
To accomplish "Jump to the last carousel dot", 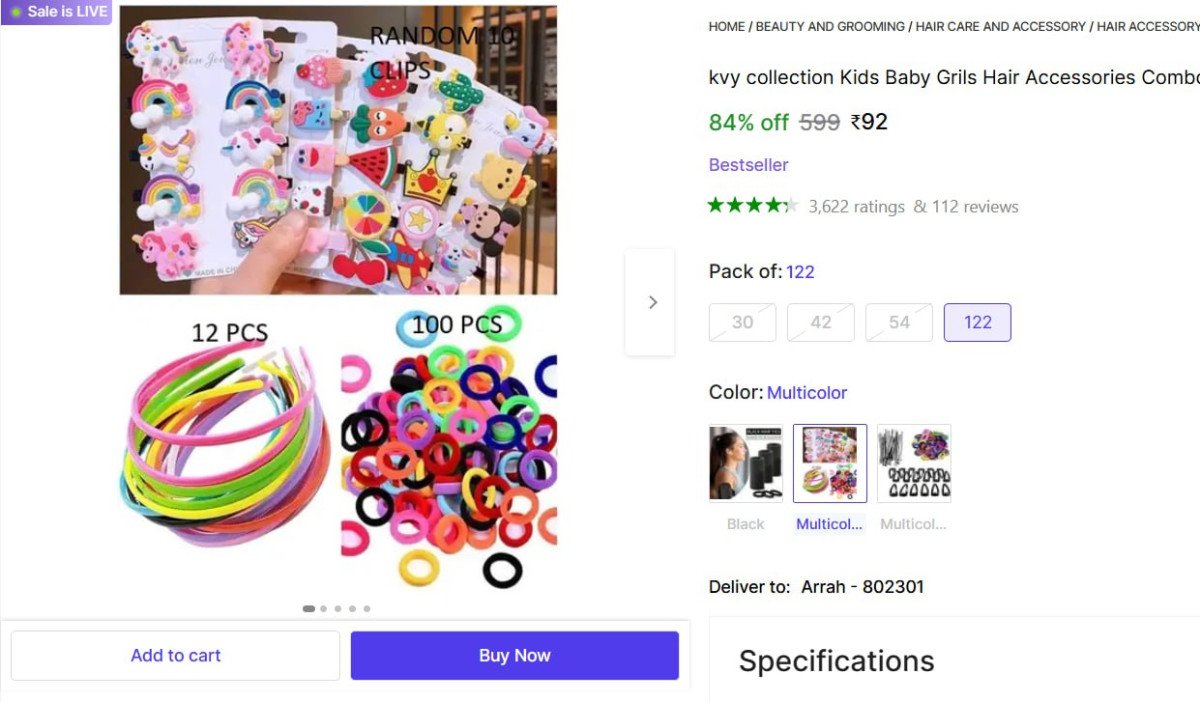I will coord(367,608).
